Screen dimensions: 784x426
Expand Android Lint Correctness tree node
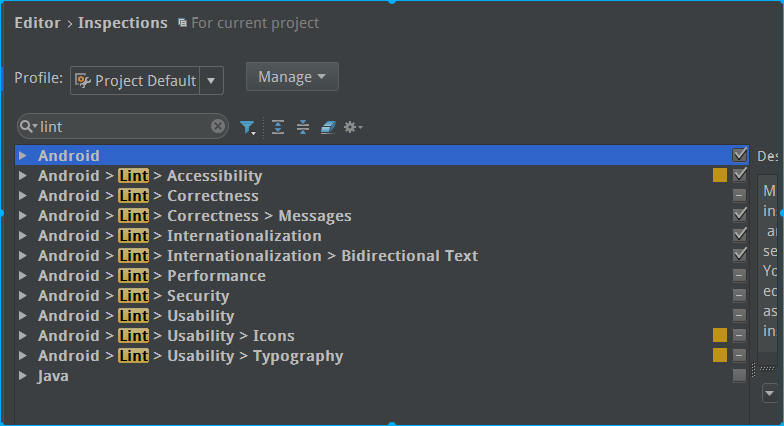(23, 196)
